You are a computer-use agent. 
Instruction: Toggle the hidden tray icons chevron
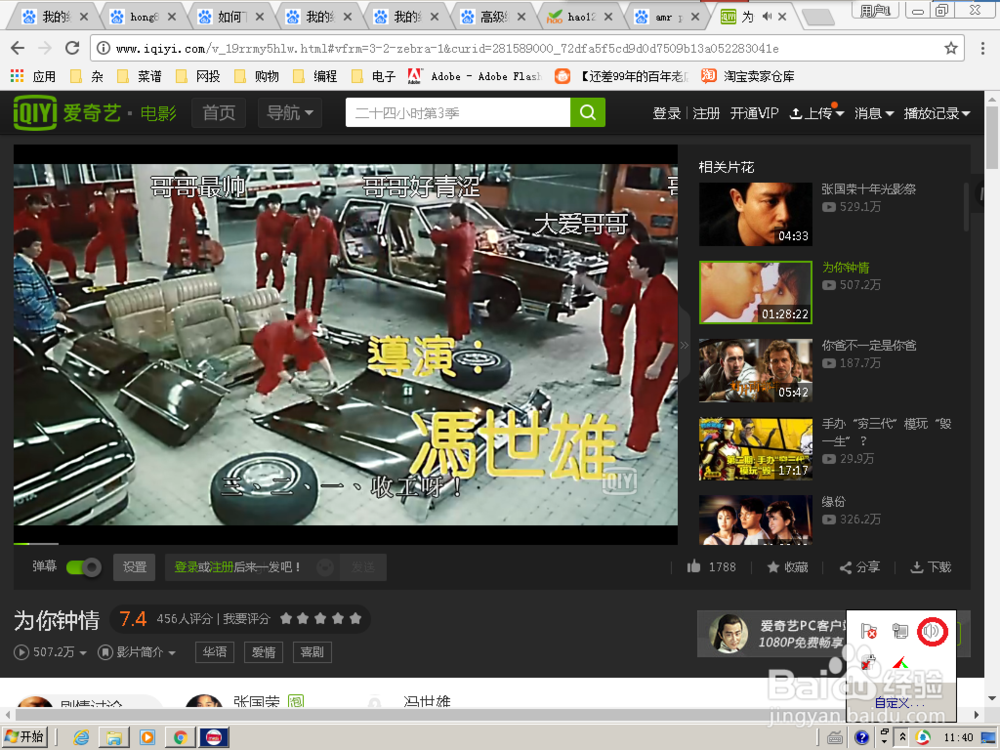click(902, 737)
